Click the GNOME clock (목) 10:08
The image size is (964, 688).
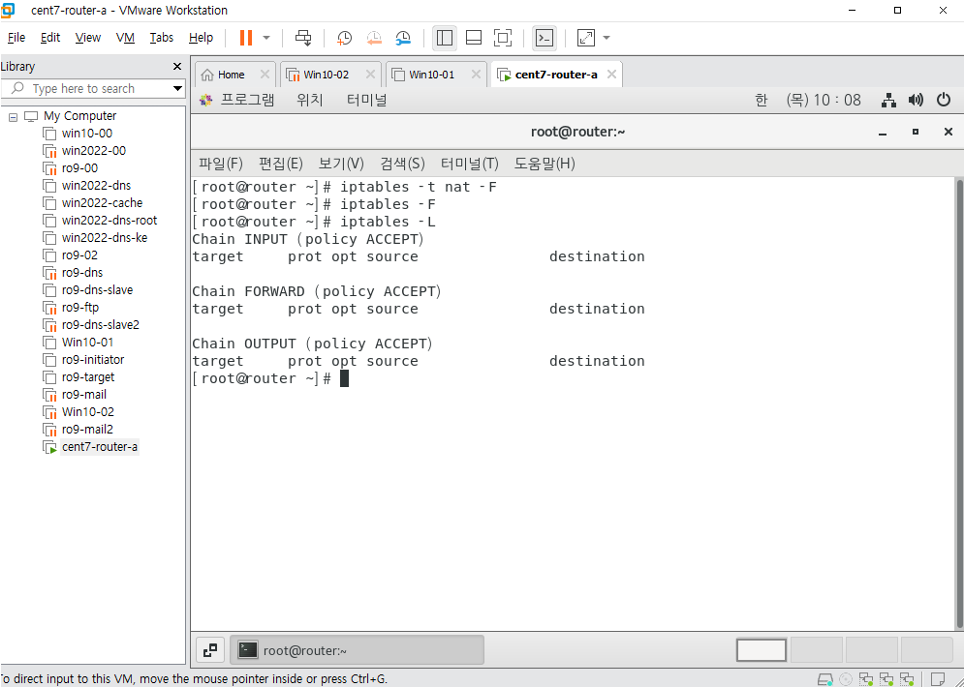(824, 100)
